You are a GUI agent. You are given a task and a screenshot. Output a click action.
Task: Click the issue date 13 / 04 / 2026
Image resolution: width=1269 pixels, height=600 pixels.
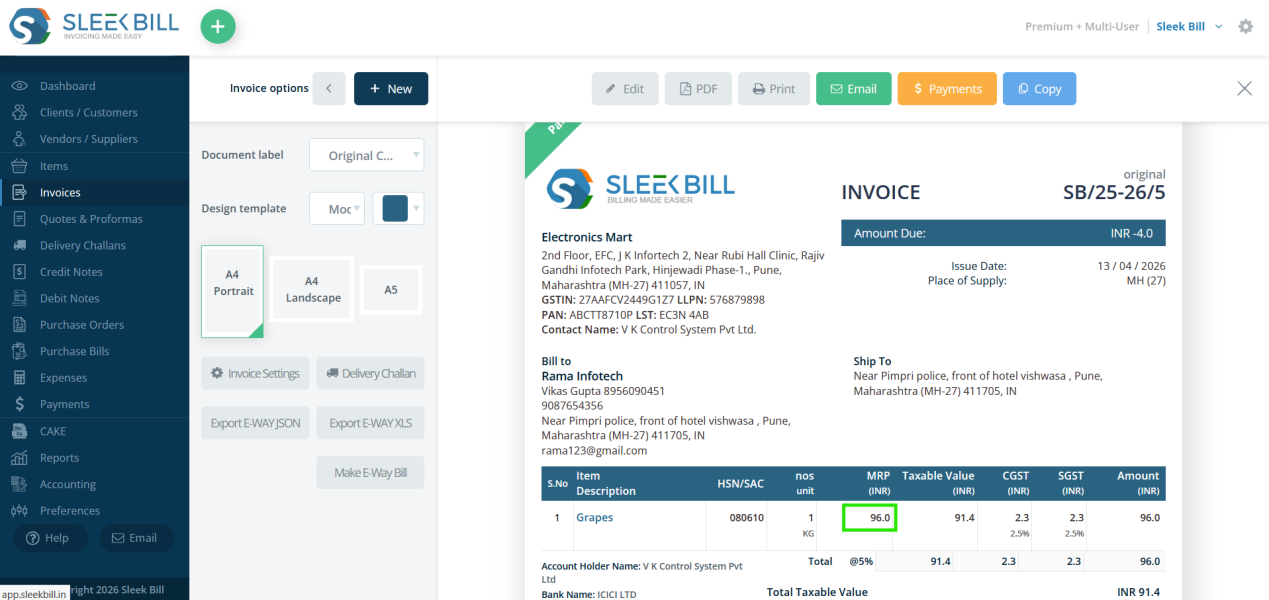[1131, 266]
